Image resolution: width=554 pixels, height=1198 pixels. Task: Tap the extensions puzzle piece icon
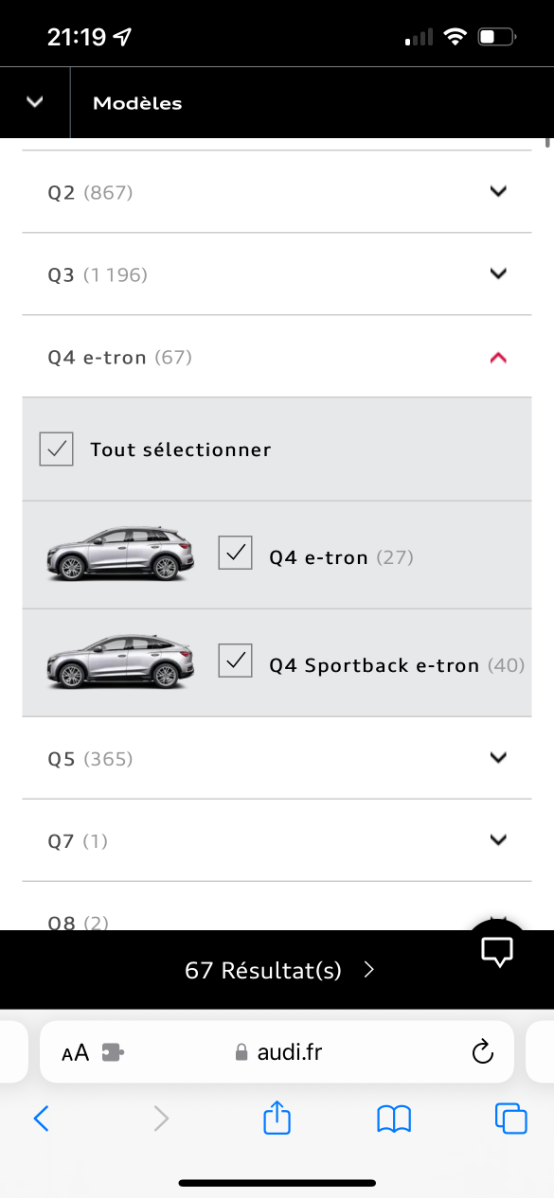tap(113, 1053)
